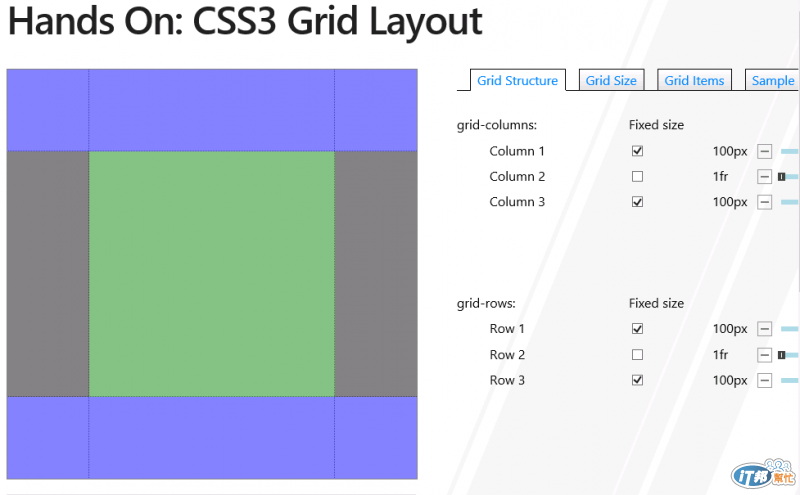
Task: Click the minus button for Column 3
Action: [x=764, y=202]
